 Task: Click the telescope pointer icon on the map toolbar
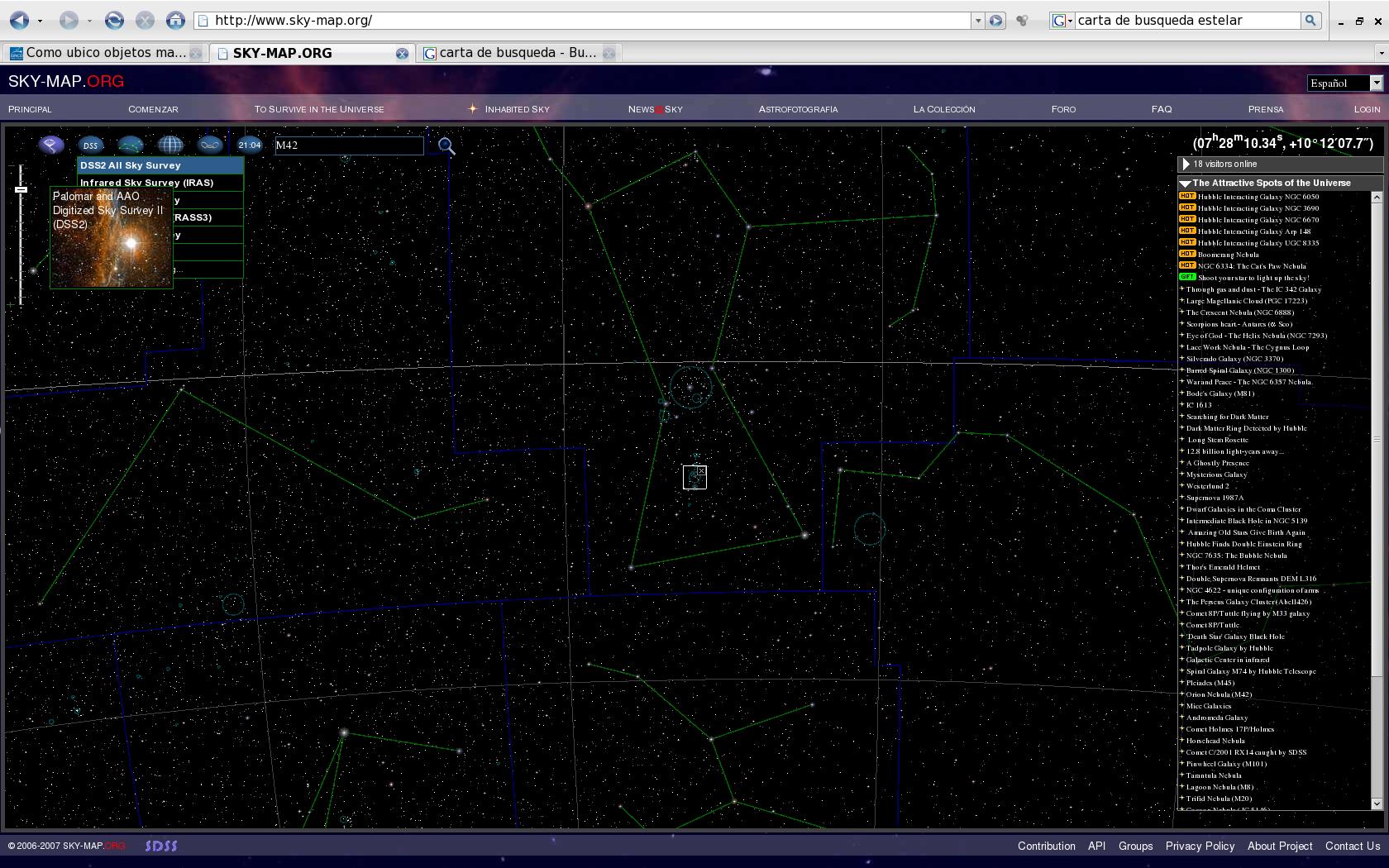point(50,145)
